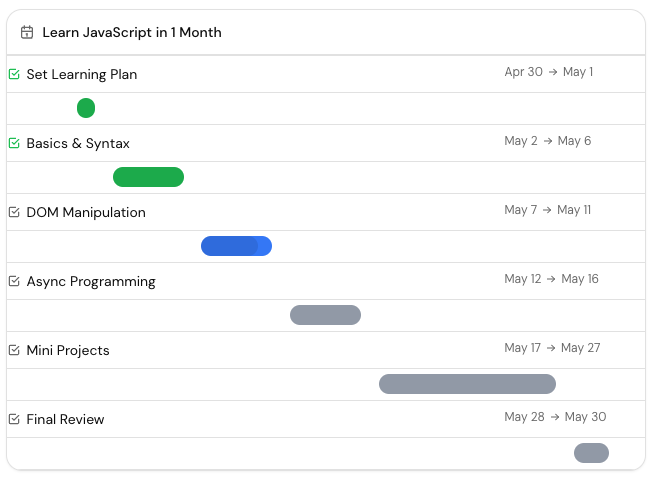650x477 pixels.
Task: Click the calendar icon beside the title
Action: click(x=27, y=32)
